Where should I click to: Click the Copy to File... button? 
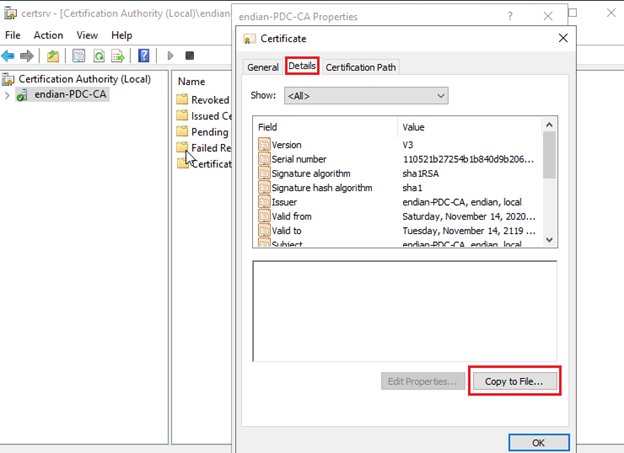point(514,381)
